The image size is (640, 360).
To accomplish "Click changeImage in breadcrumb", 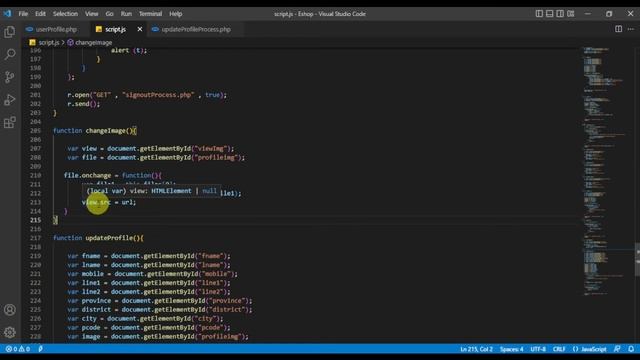I will (93, 42).
